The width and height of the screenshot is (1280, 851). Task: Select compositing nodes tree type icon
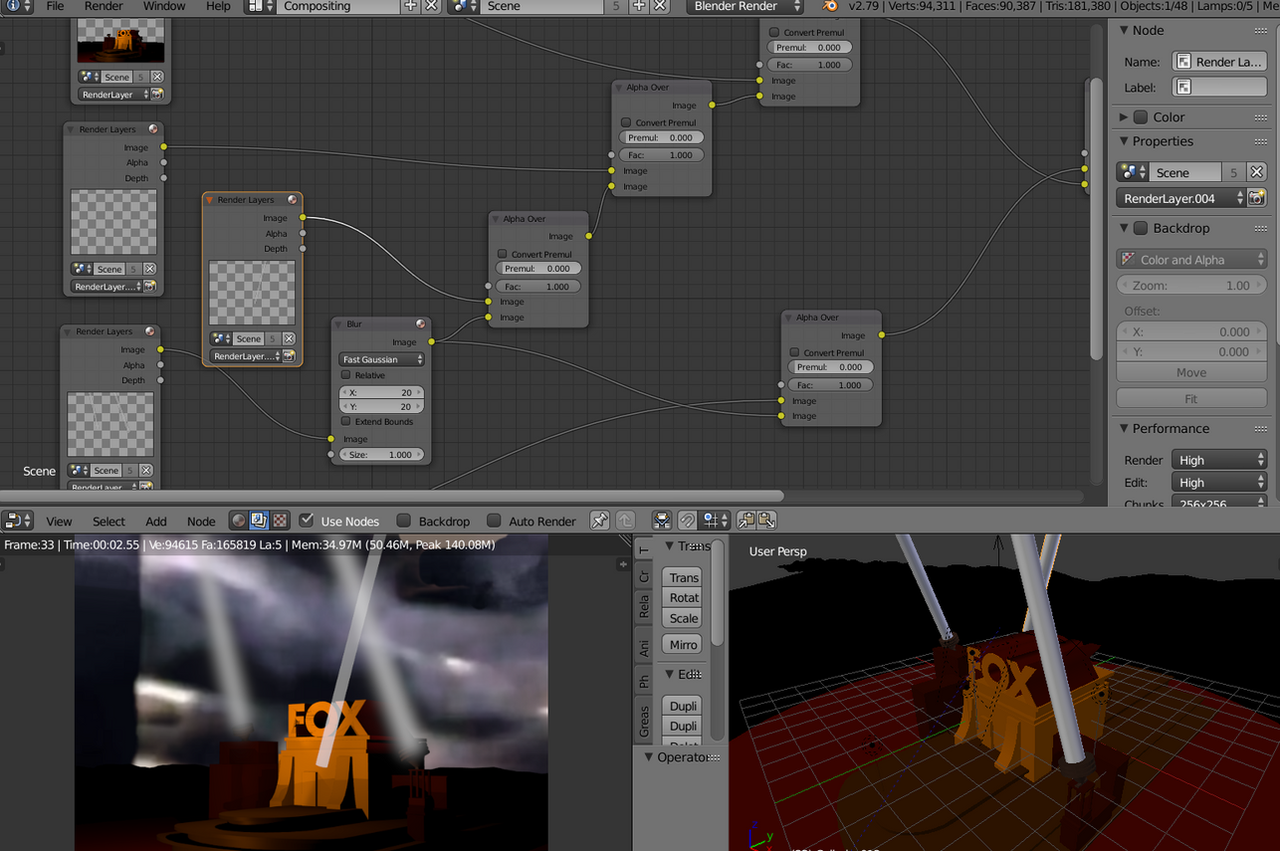point(259,520)
